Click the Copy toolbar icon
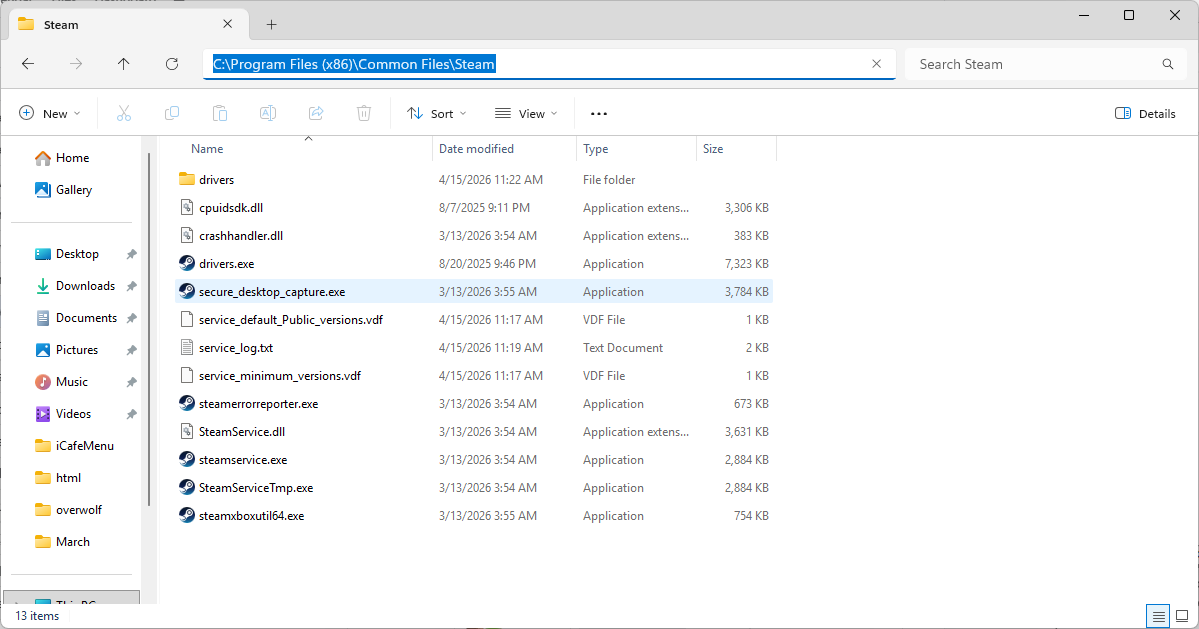The image size is (1199, 629). click(x=172, y=113)
